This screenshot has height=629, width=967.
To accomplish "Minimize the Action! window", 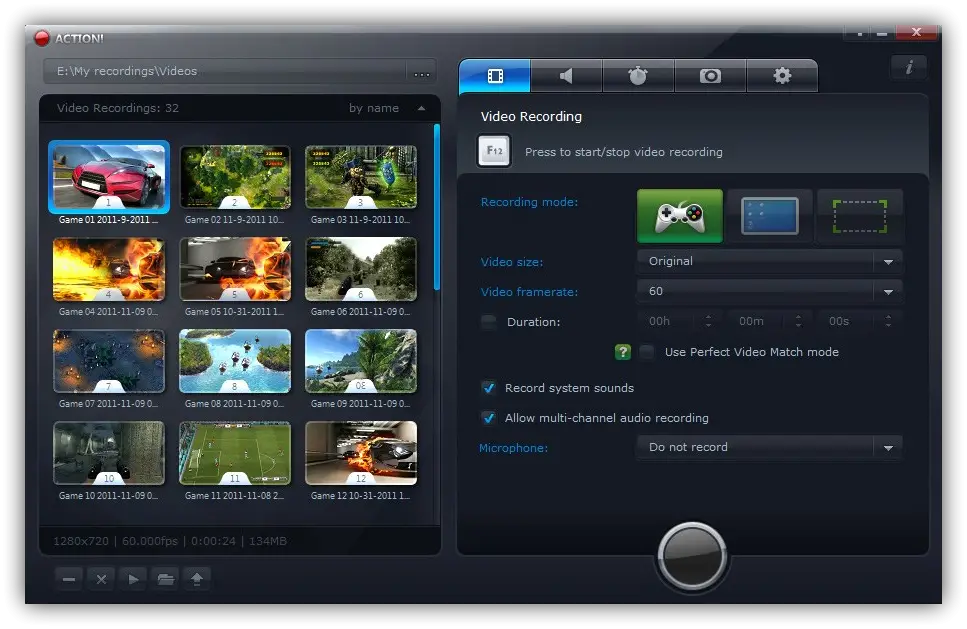I will [882, 34].
